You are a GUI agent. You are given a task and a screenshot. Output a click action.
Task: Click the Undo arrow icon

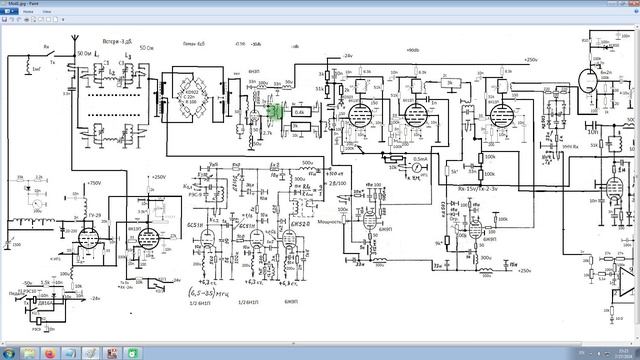pos(12,19)
